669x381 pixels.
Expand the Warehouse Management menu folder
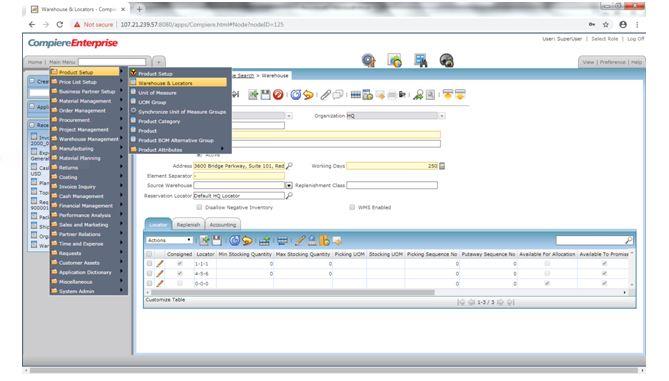[88, 139]
